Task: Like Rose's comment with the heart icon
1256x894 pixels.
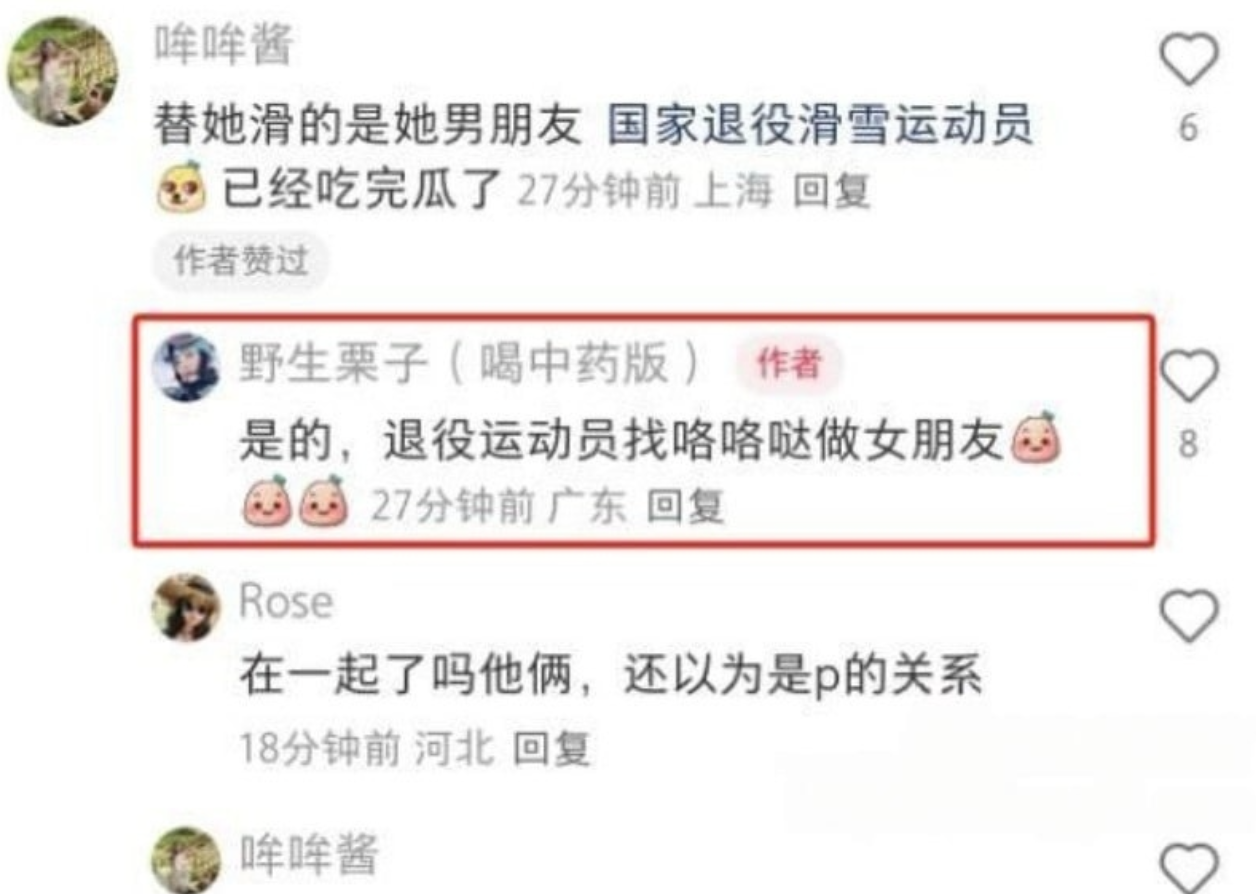Action: pos(1188,614)
